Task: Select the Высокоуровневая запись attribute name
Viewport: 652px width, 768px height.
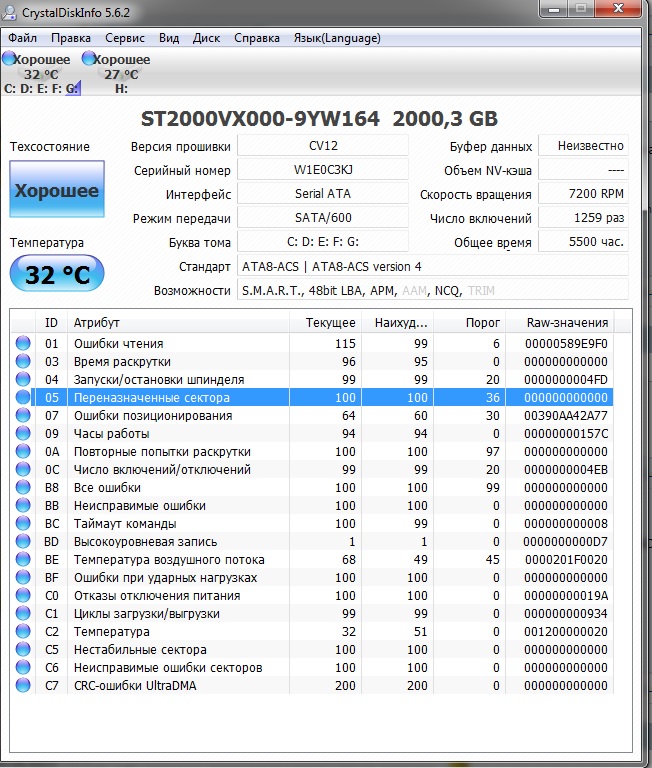Action: (x=145, y=541)
